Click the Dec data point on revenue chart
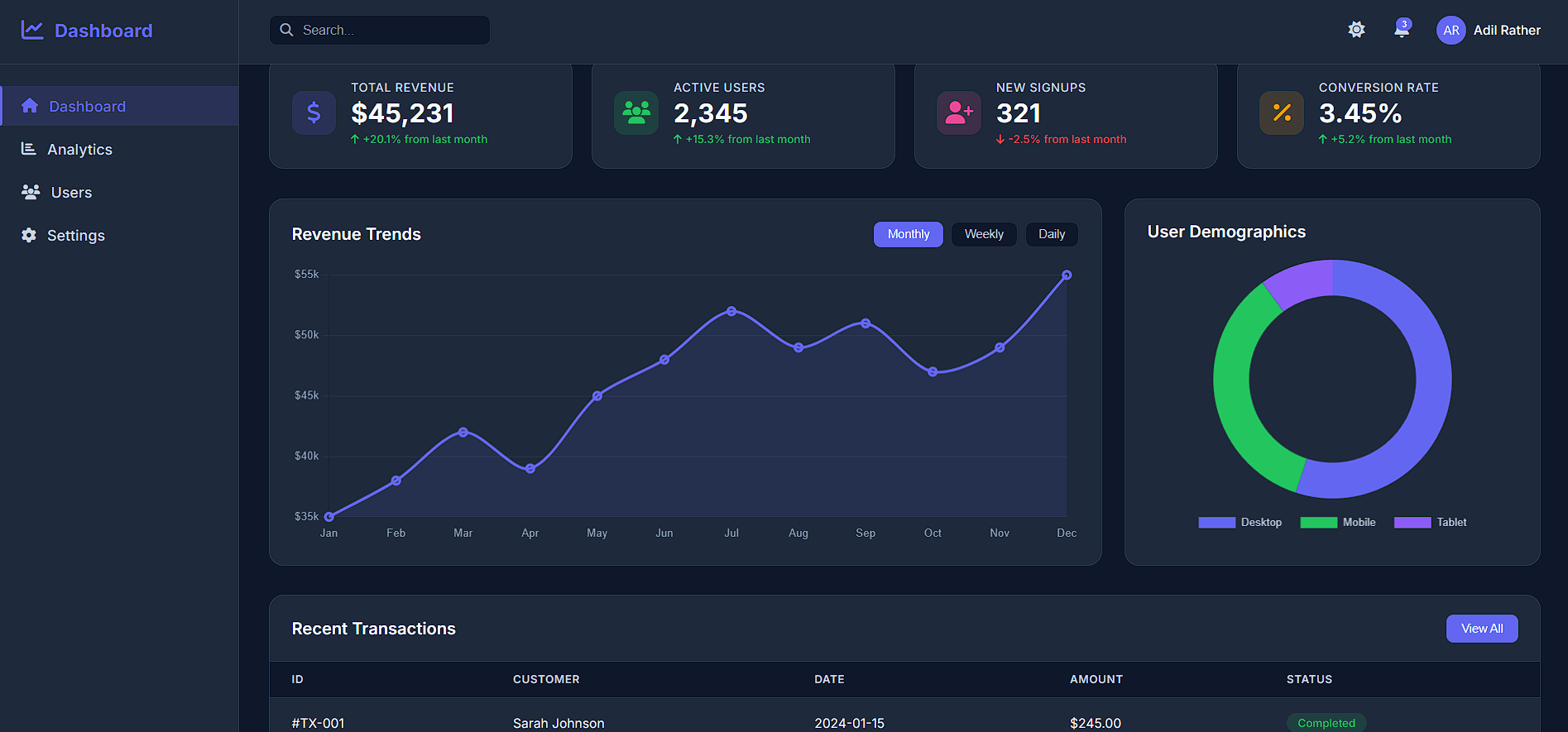Image resolution: width=1568 pixels, height=732 pixels. pos(1067,275)
